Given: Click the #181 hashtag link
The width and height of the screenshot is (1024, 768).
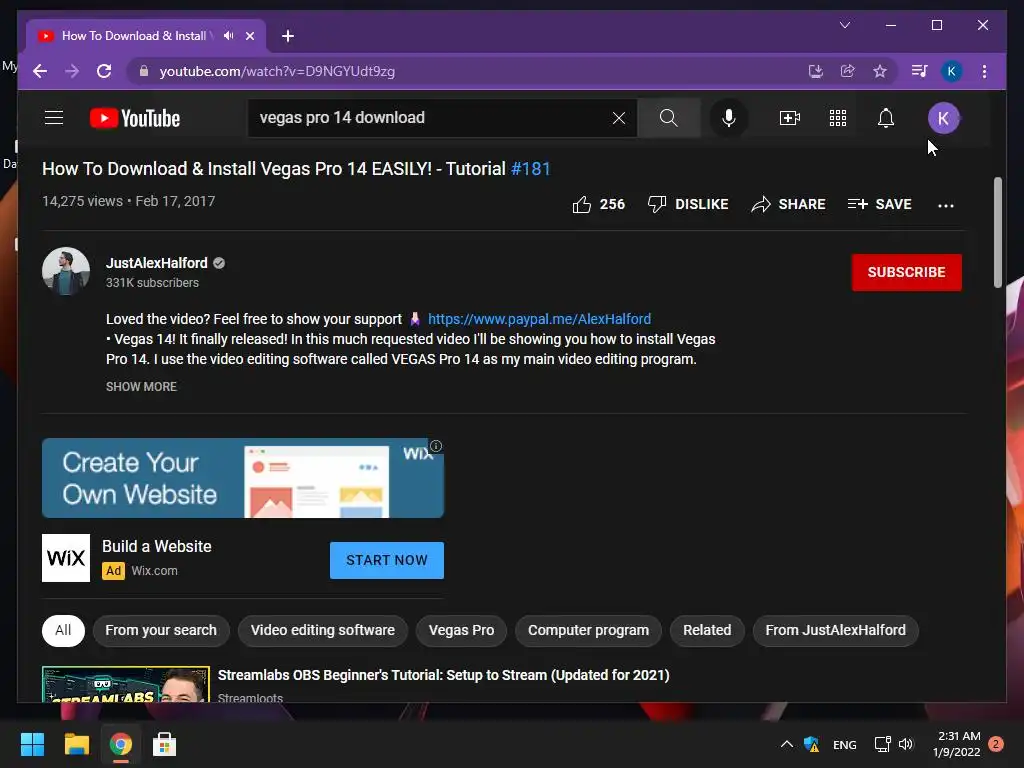Looking at the screenshot, I should coord(530,169).
